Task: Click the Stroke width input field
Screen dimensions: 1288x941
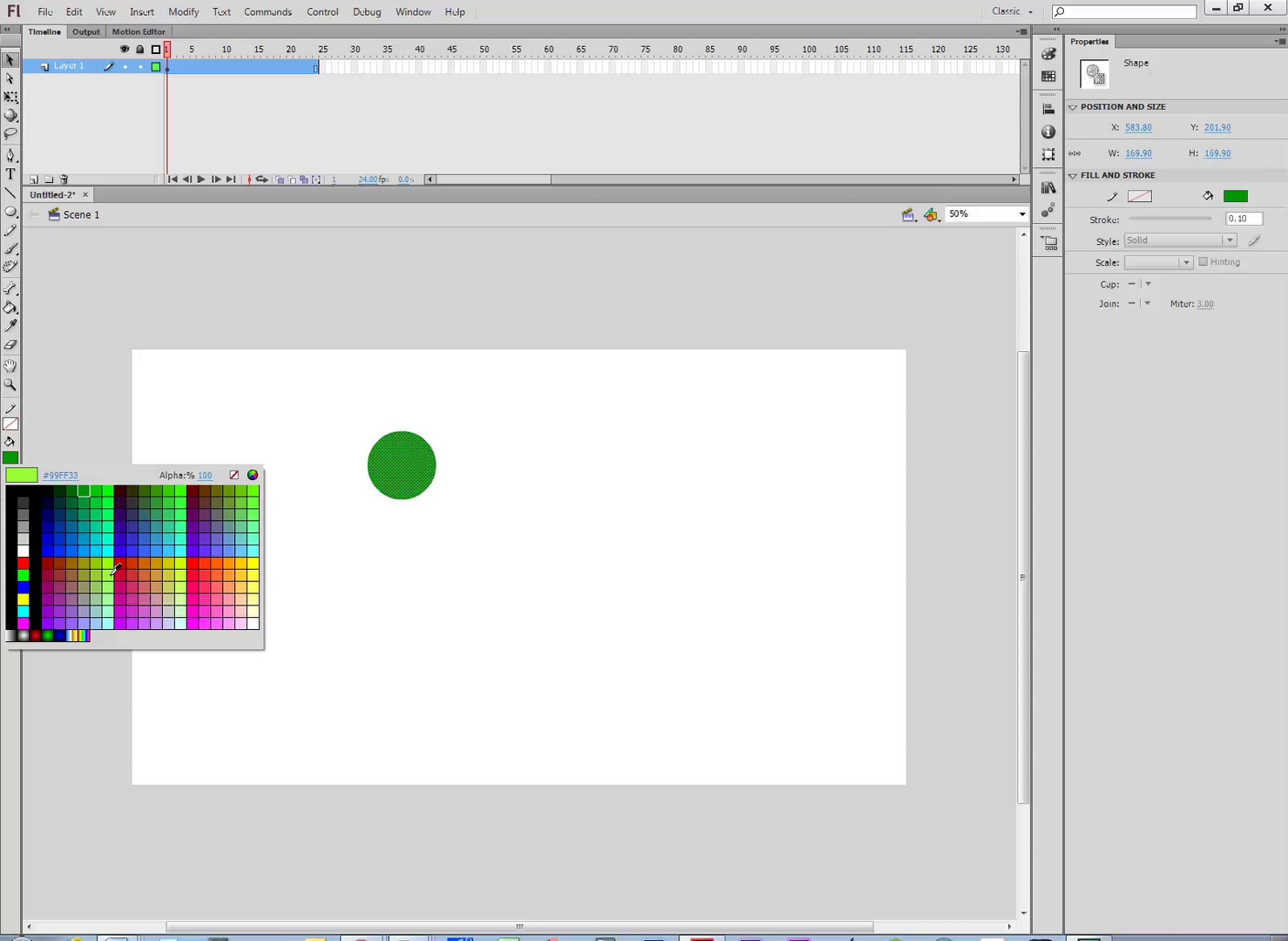Action: point(1243,218)
